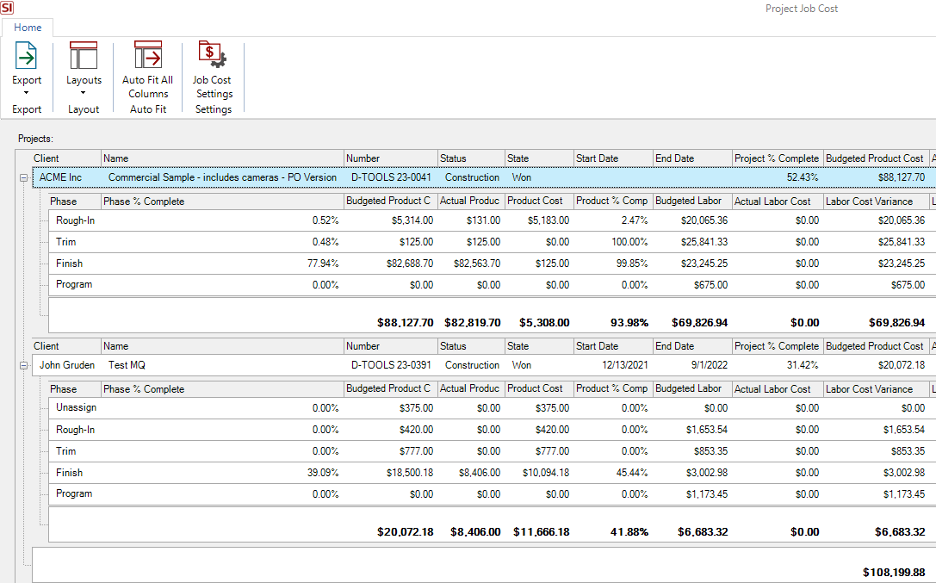This screenshot has height=584, width=936.
Task: Click the top Number column header
Action: [391, 158]
